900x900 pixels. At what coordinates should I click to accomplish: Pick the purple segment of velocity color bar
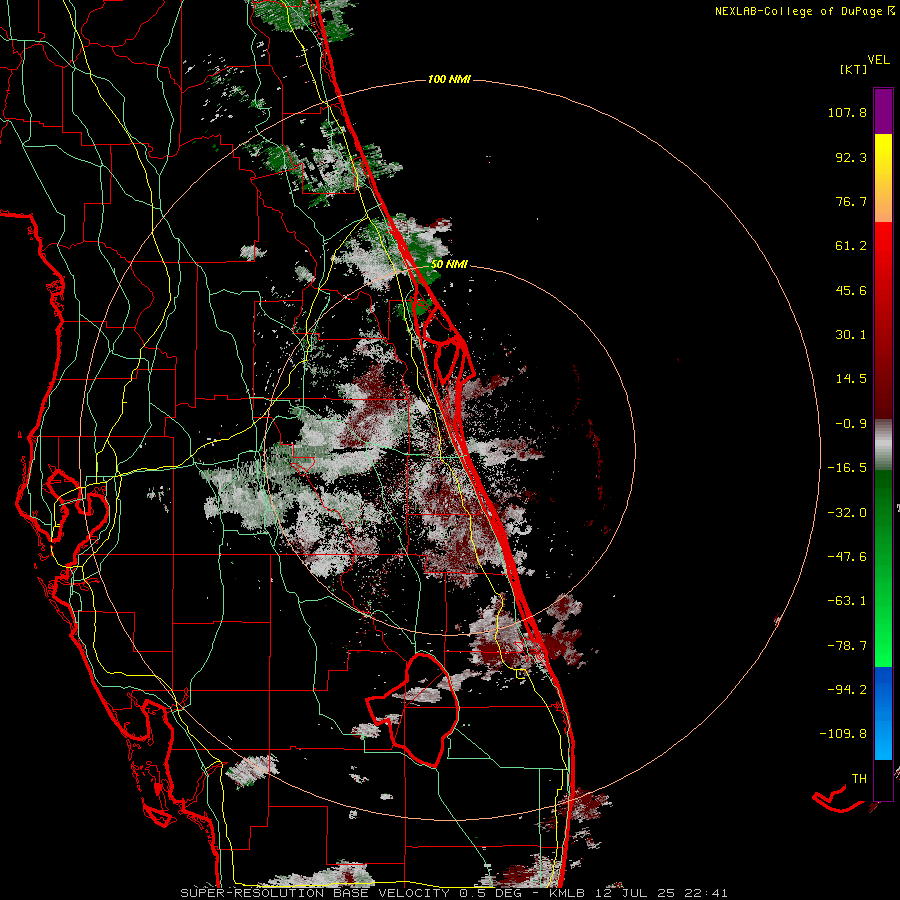[x=883, y=111]
